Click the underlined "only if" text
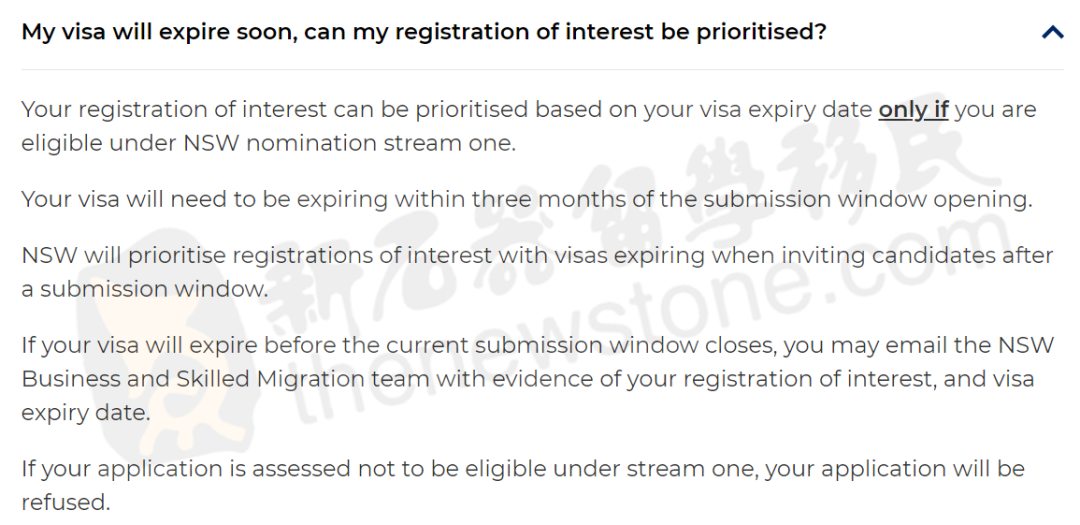This screenshot has height=525, width=1080. pyautogui.click(x=913, y=110)
